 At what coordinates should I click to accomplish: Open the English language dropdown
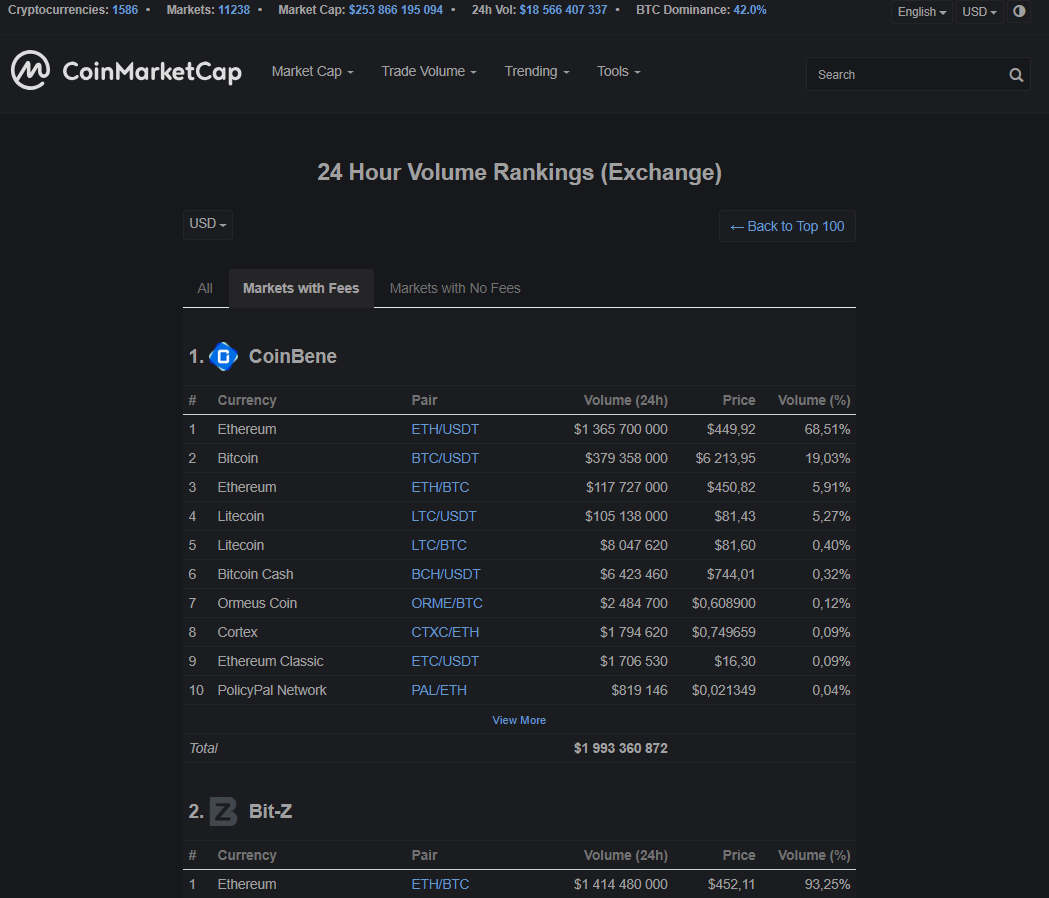921,12
